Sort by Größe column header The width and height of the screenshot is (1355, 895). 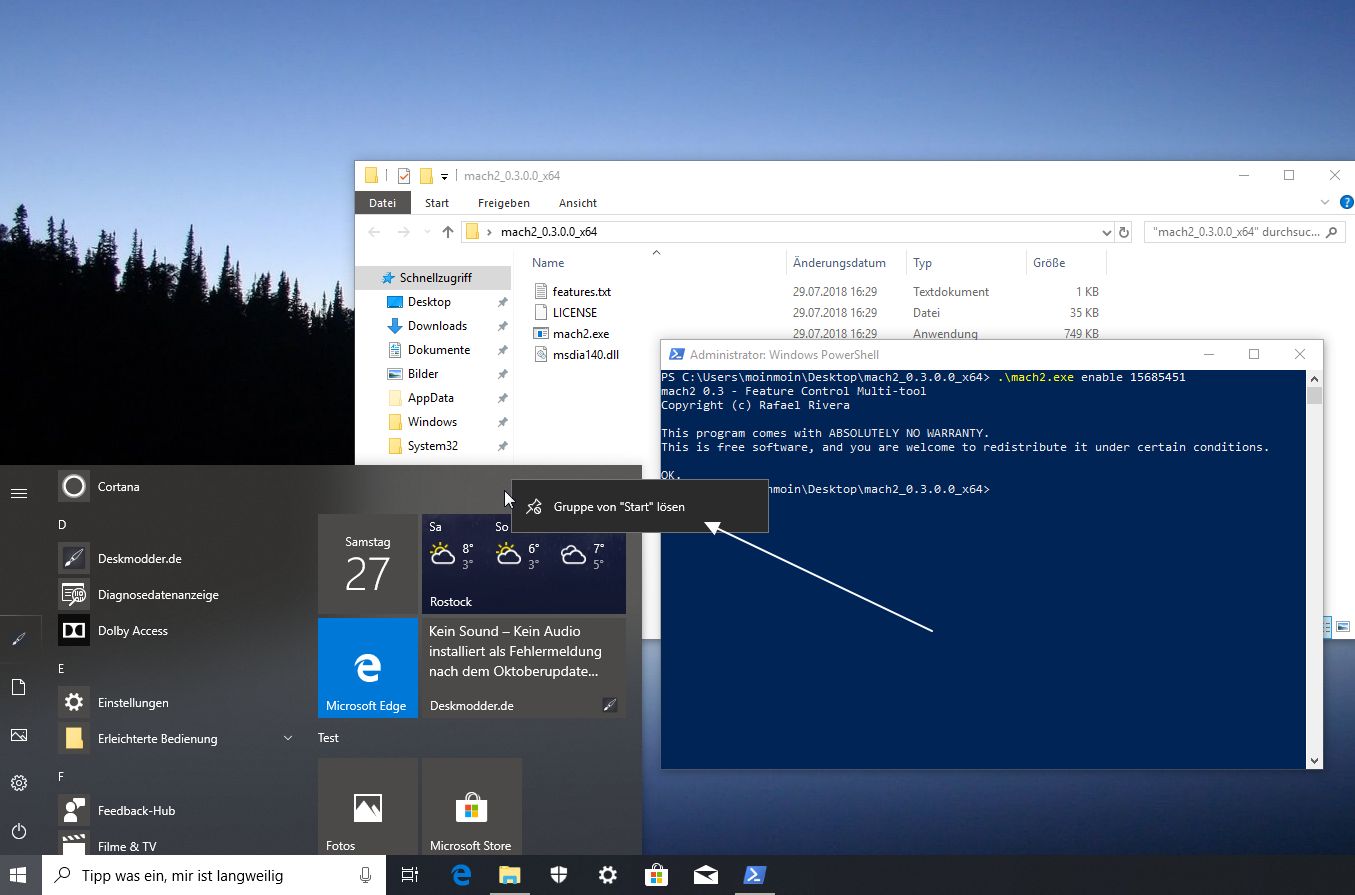1048,263
